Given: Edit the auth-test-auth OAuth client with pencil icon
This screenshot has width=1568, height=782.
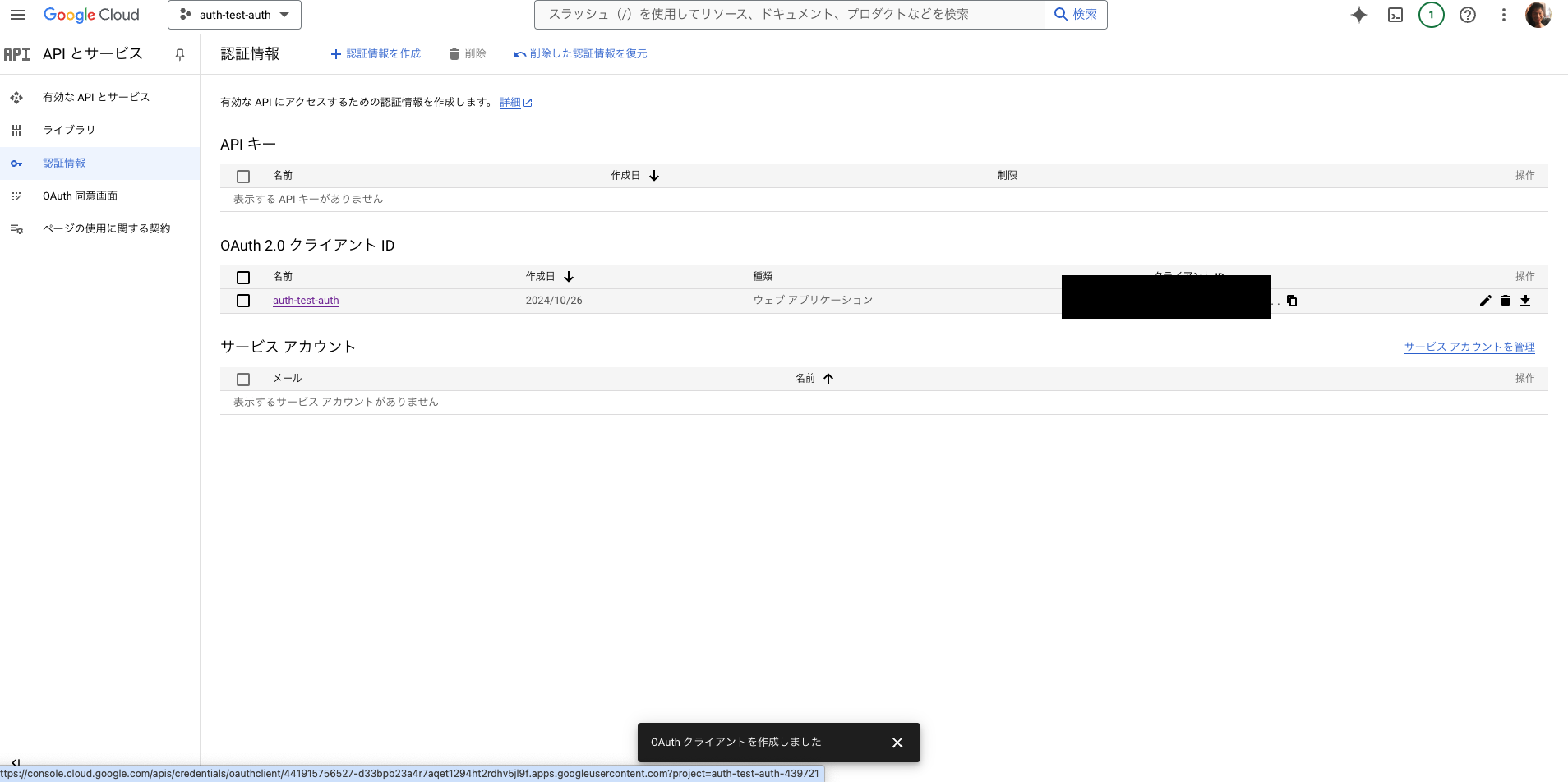Looking at the screenshot, I should 1484,301.
